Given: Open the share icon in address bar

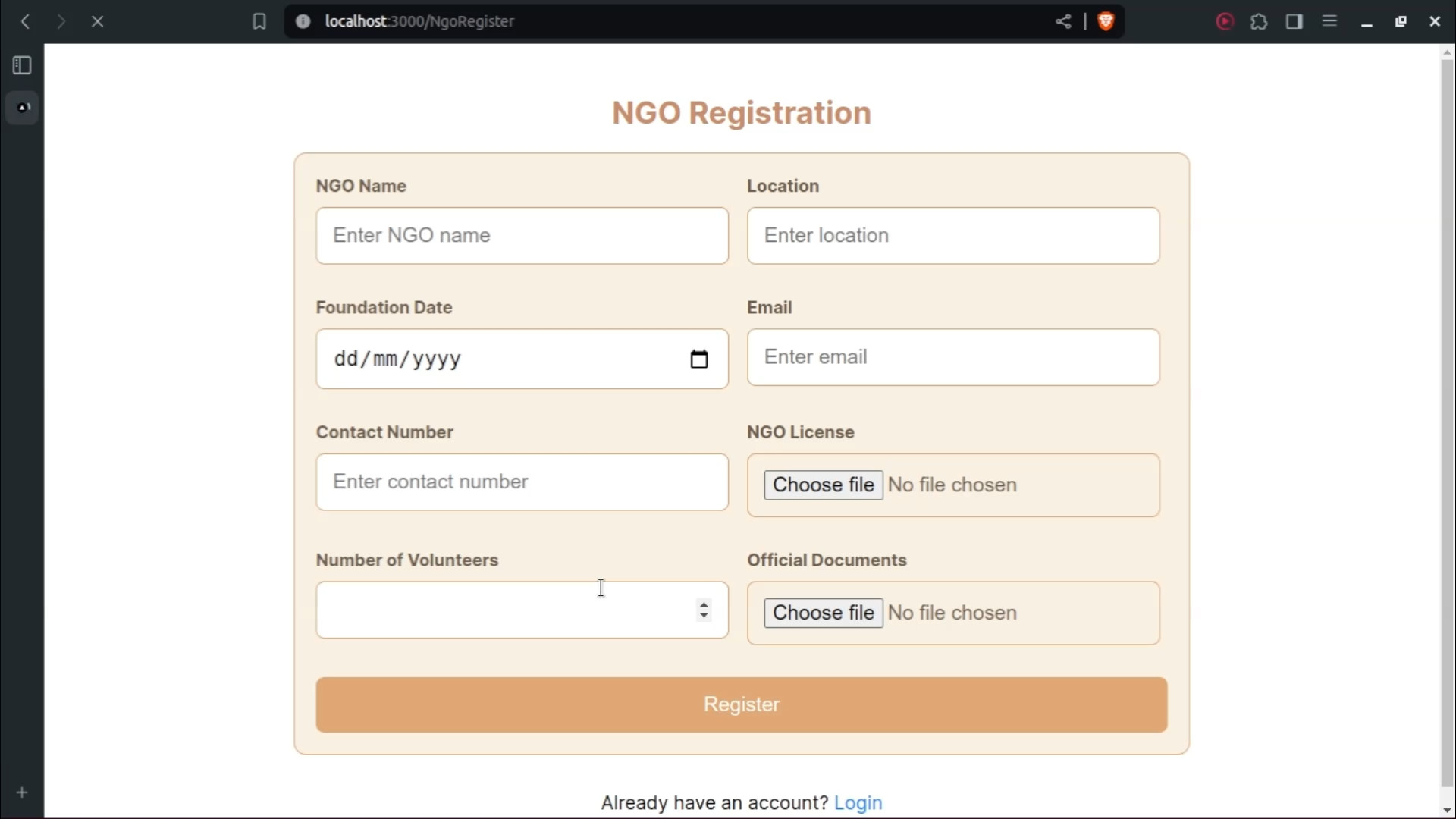Looking at the screenshot, I should click(x=1063, y=21).
